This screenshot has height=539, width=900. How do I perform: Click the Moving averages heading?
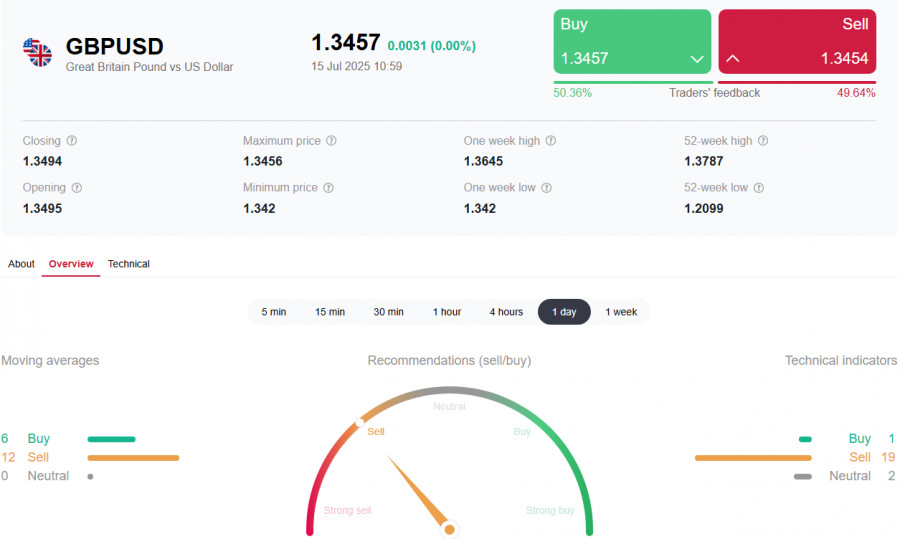click(x=50, y=360)
